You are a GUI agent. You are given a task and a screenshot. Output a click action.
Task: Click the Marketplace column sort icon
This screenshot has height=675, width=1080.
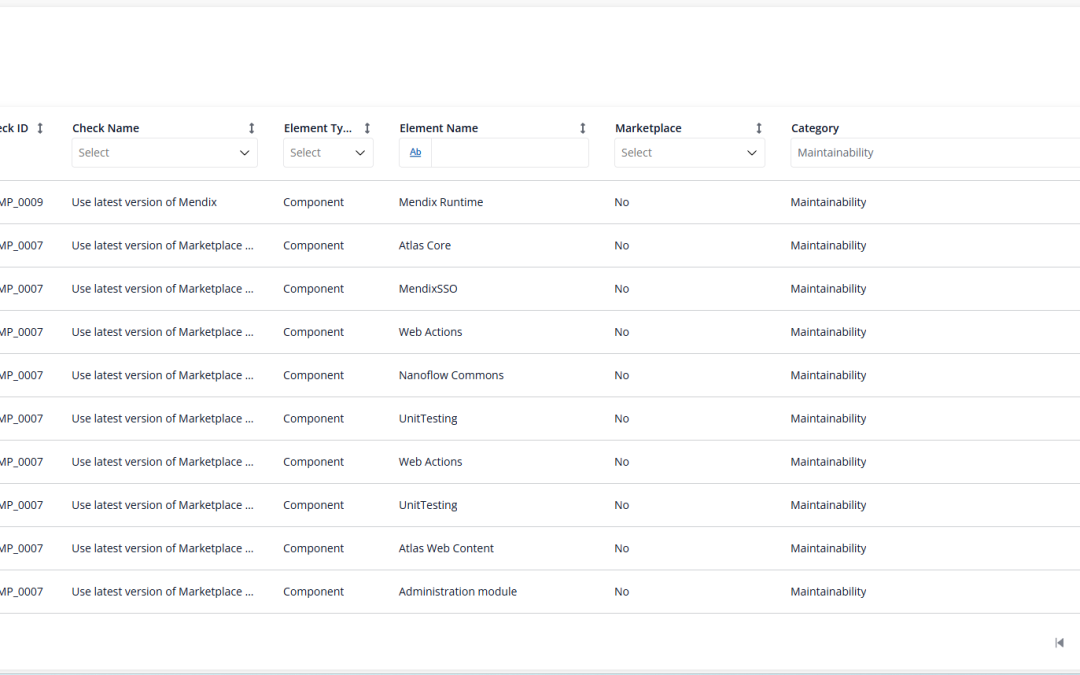pyautogui.click(x=759, y=128)
